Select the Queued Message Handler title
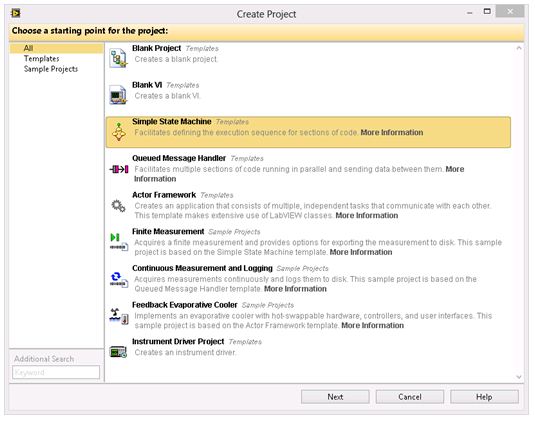Screen dimensions: 535x421 (x=179, y=158)
